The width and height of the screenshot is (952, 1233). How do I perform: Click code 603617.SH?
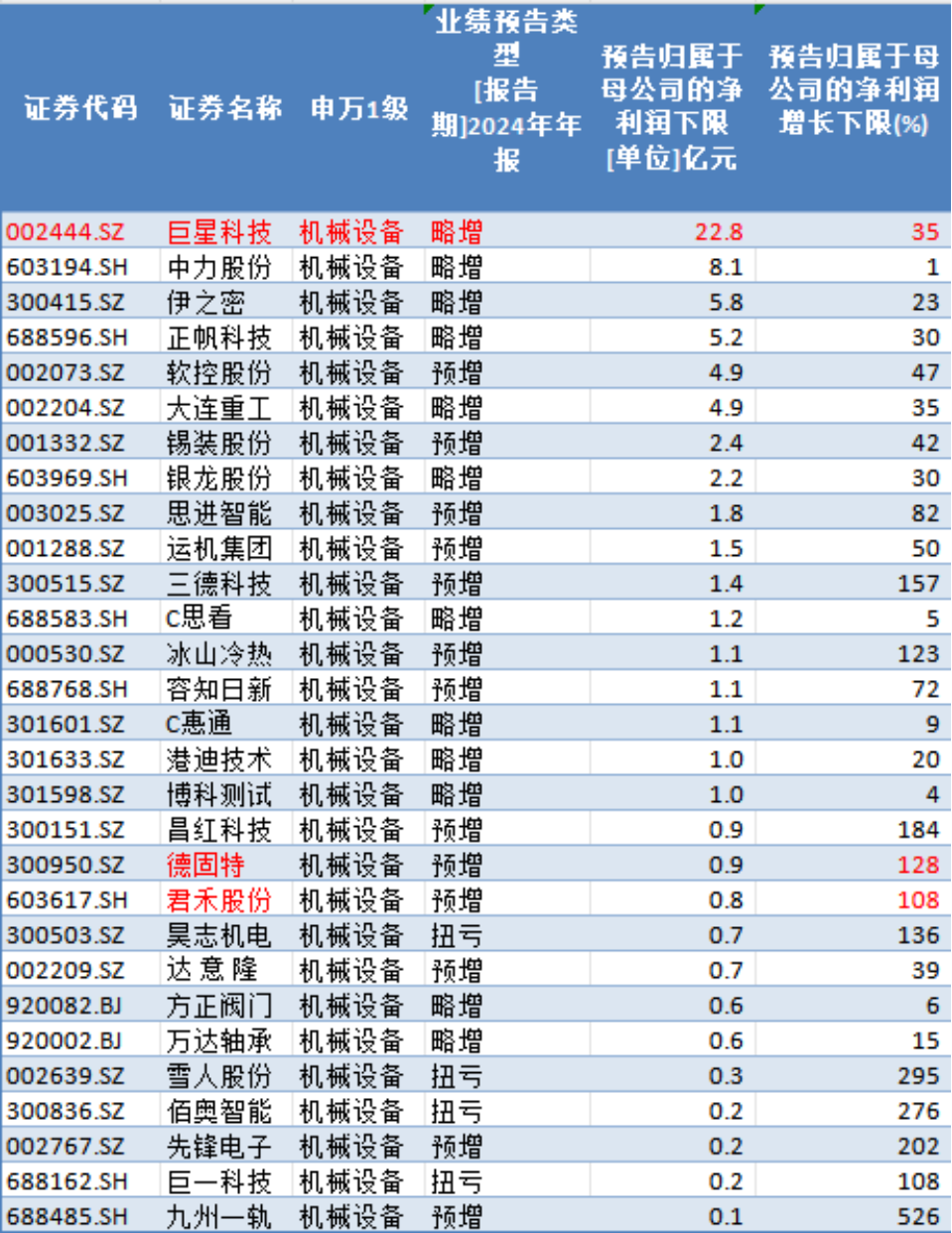pos(67,900)
